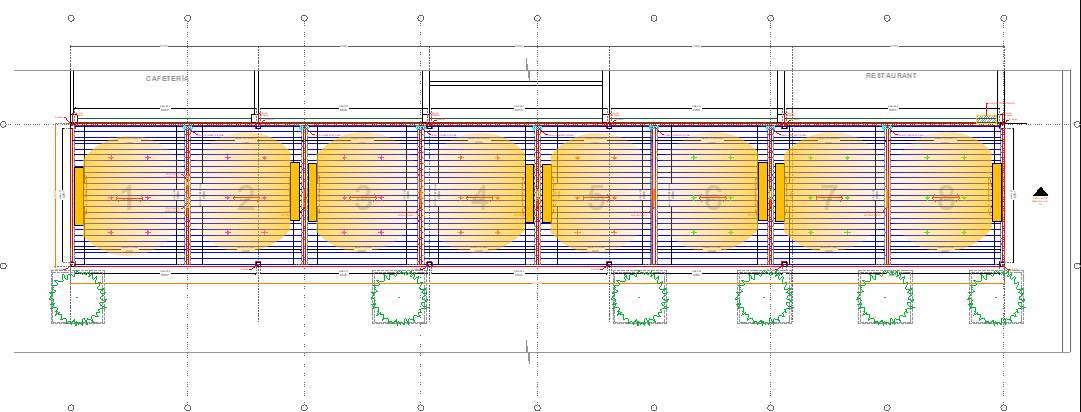The width and height of the screenshot is (1081, 412).
Task: Click the break line symbol on the top wall
Action: (x=529, y=69)
